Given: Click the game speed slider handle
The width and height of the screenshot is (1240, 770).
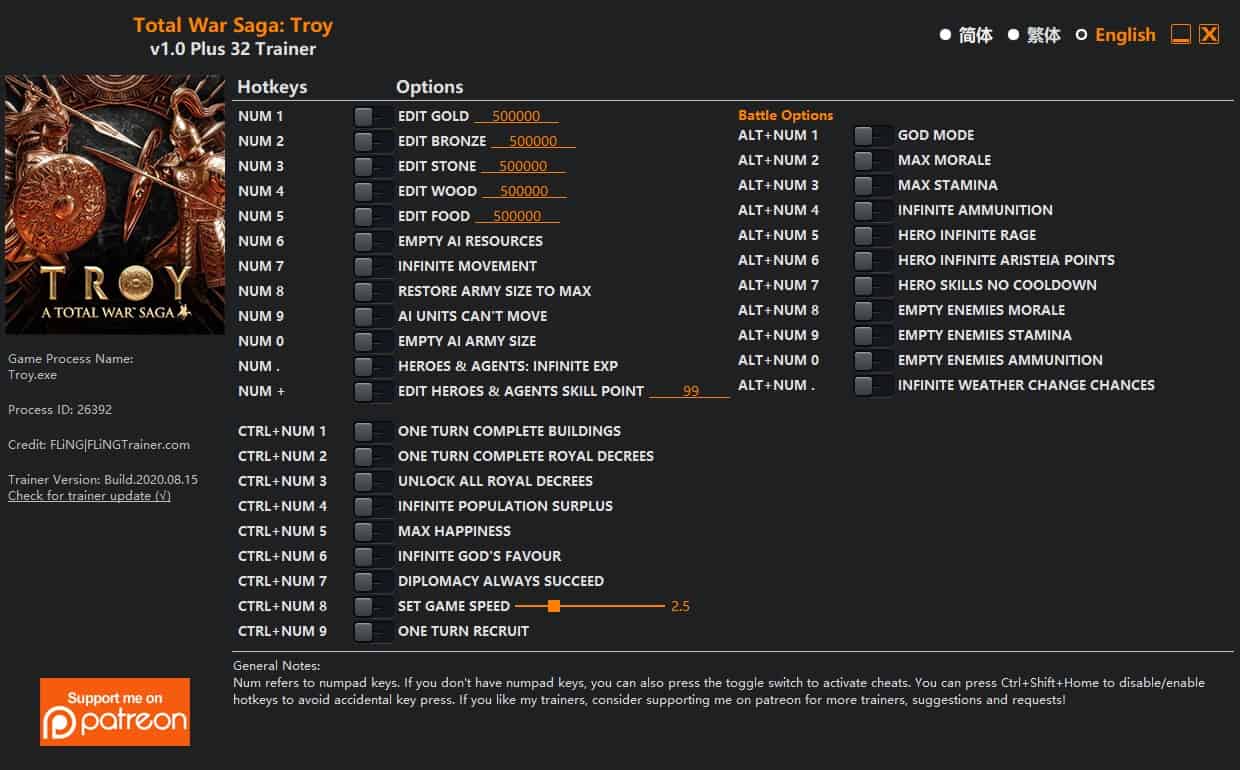Looking at the screenshot, I should [553, 606].
